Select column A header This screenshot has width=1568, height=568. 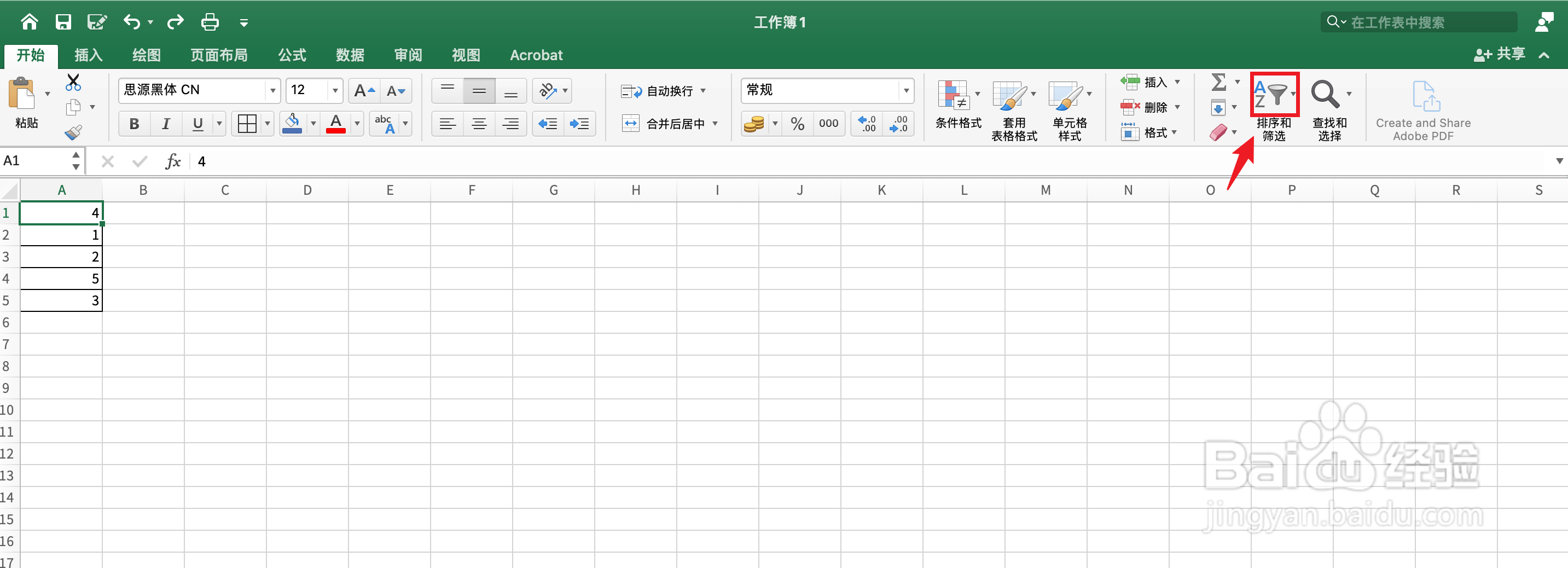click(x=61, y=190)
